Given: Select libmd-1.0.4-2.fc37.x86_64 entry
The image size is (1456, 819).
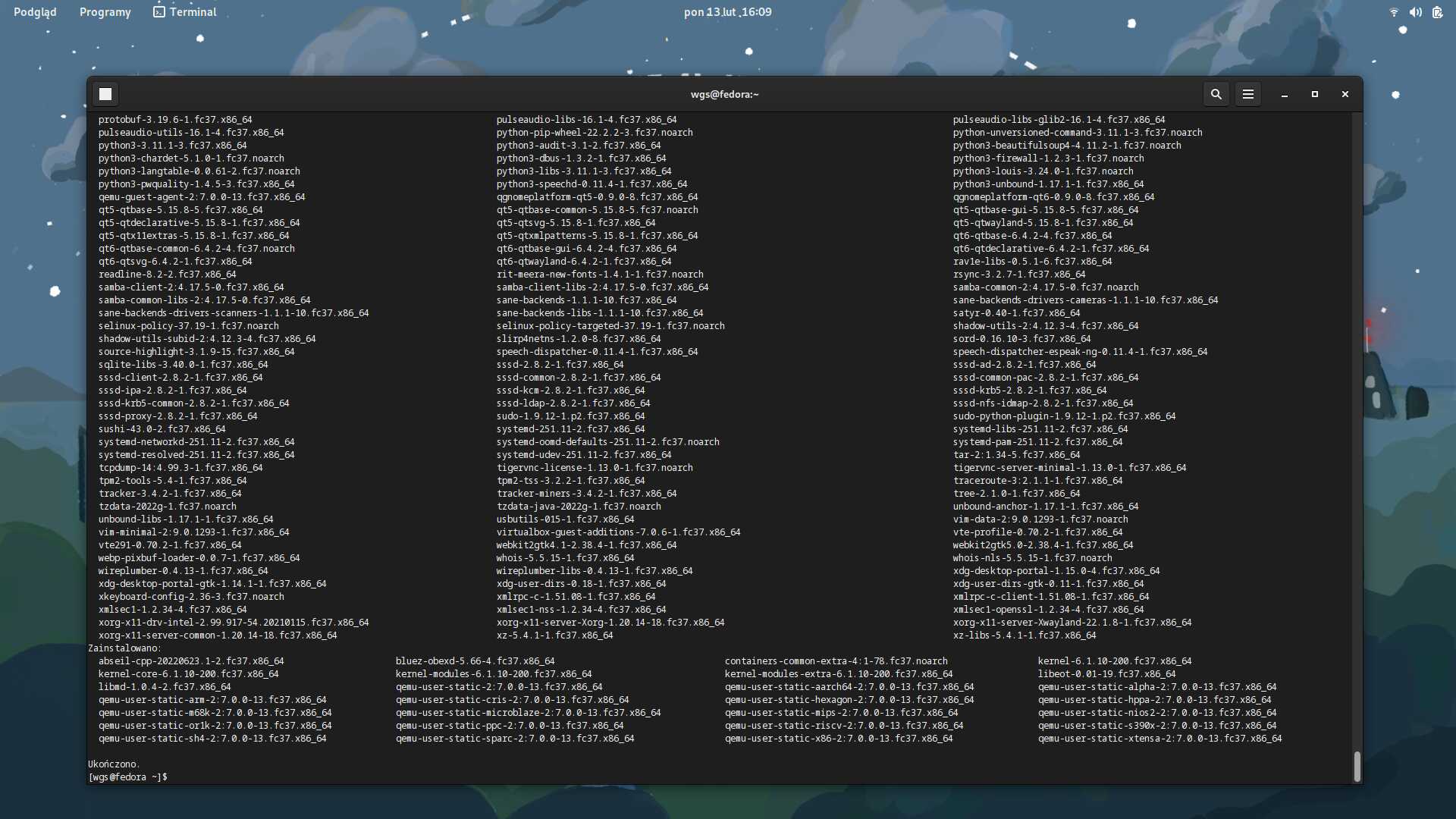Looking at the screenshot, I should 165,687.
